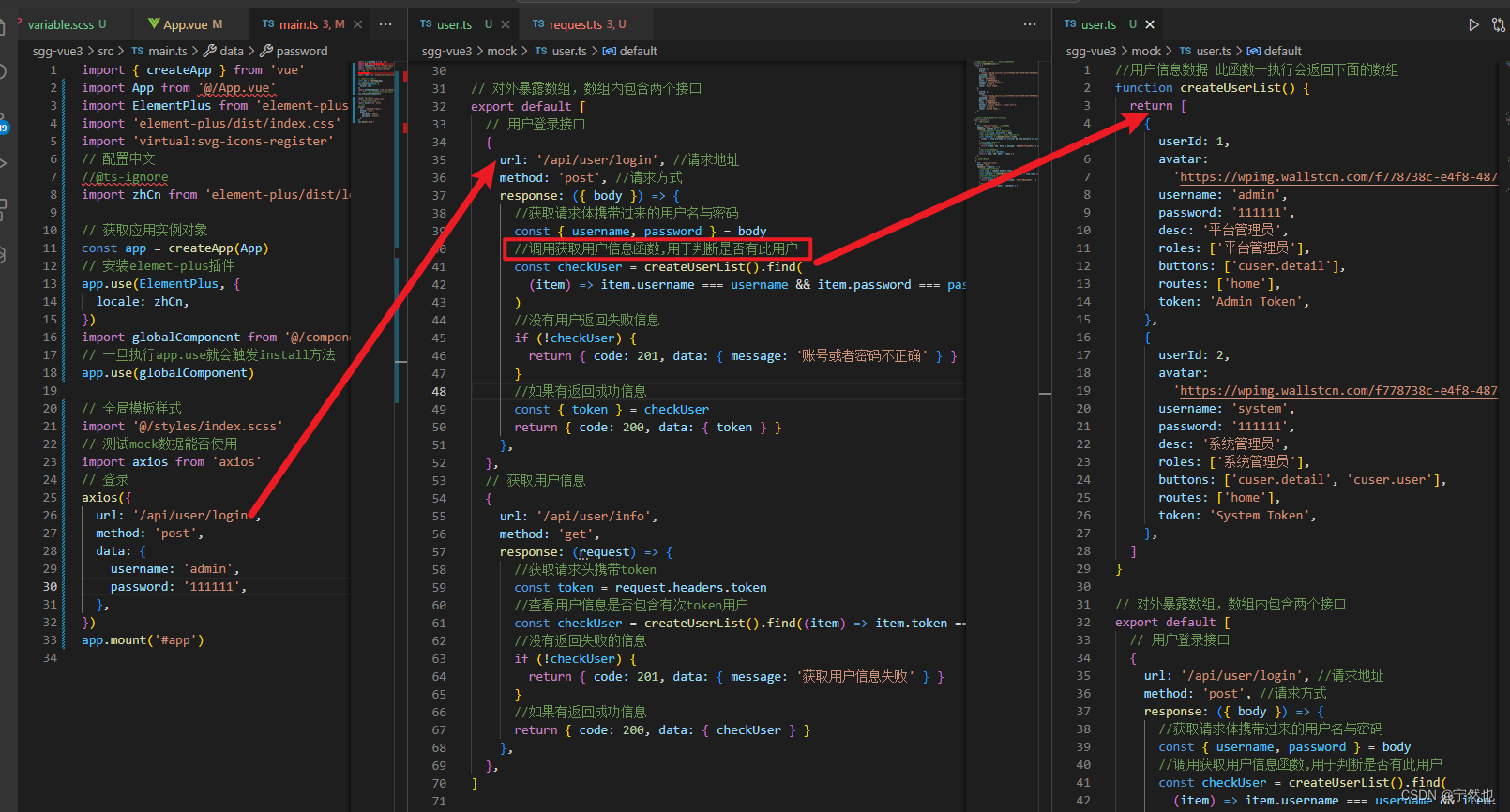This screenshot has height=812, width=1510.
Task: Select sgg-vue3 breadcrumb in left editor
Action: 57,51
